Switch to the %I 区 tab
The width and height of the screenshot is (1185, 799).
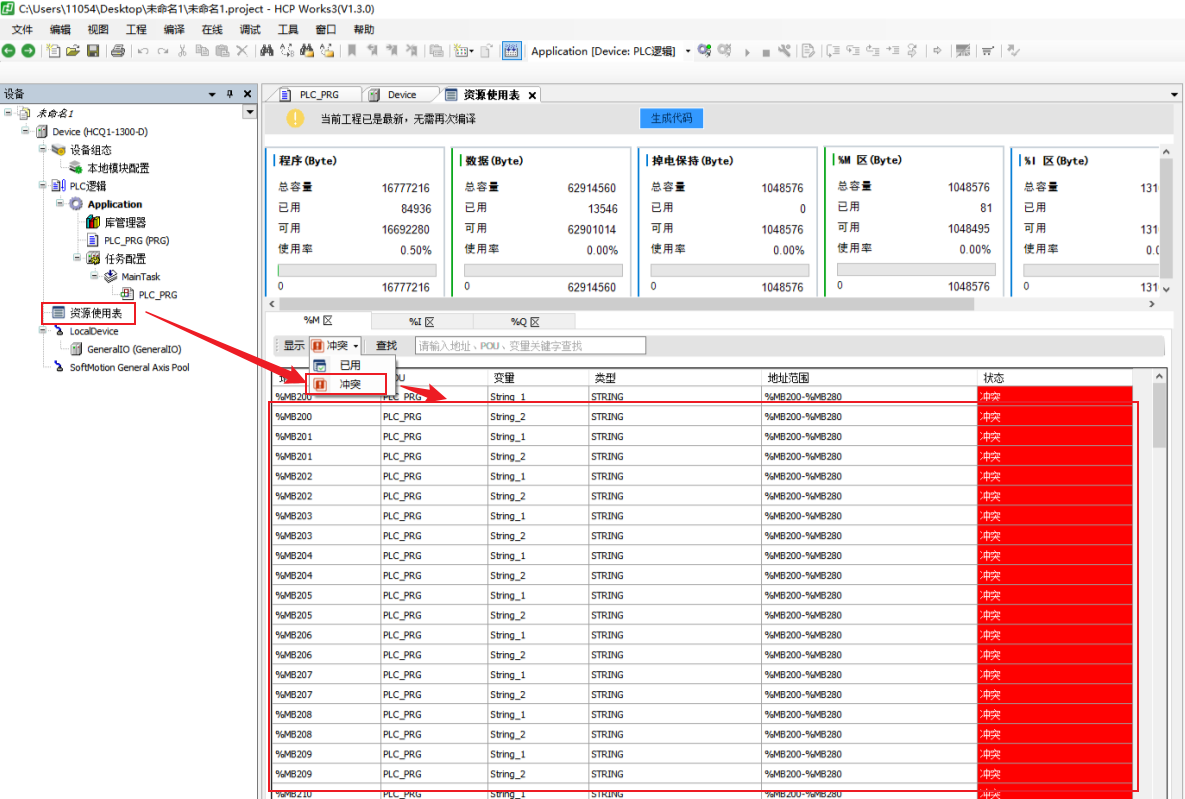tap(421, 322)
